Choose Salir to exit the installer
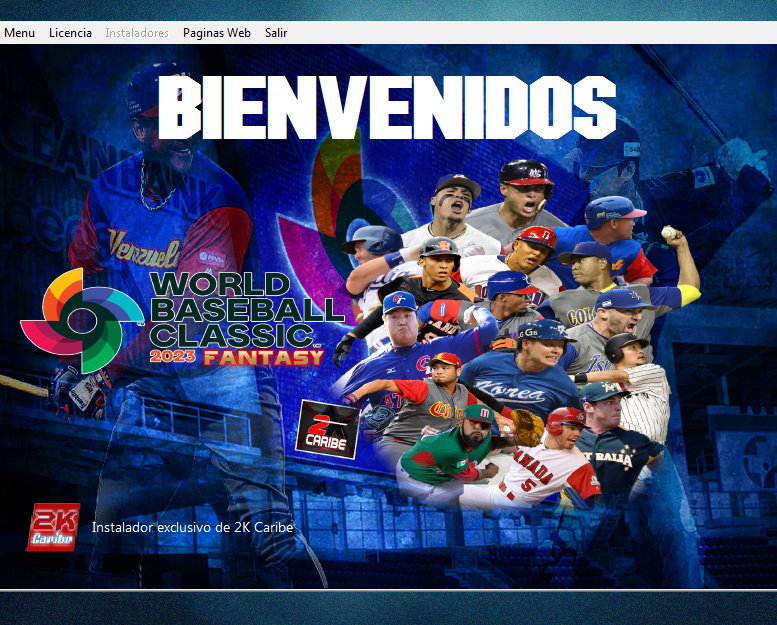 click(x=276, y=33)
